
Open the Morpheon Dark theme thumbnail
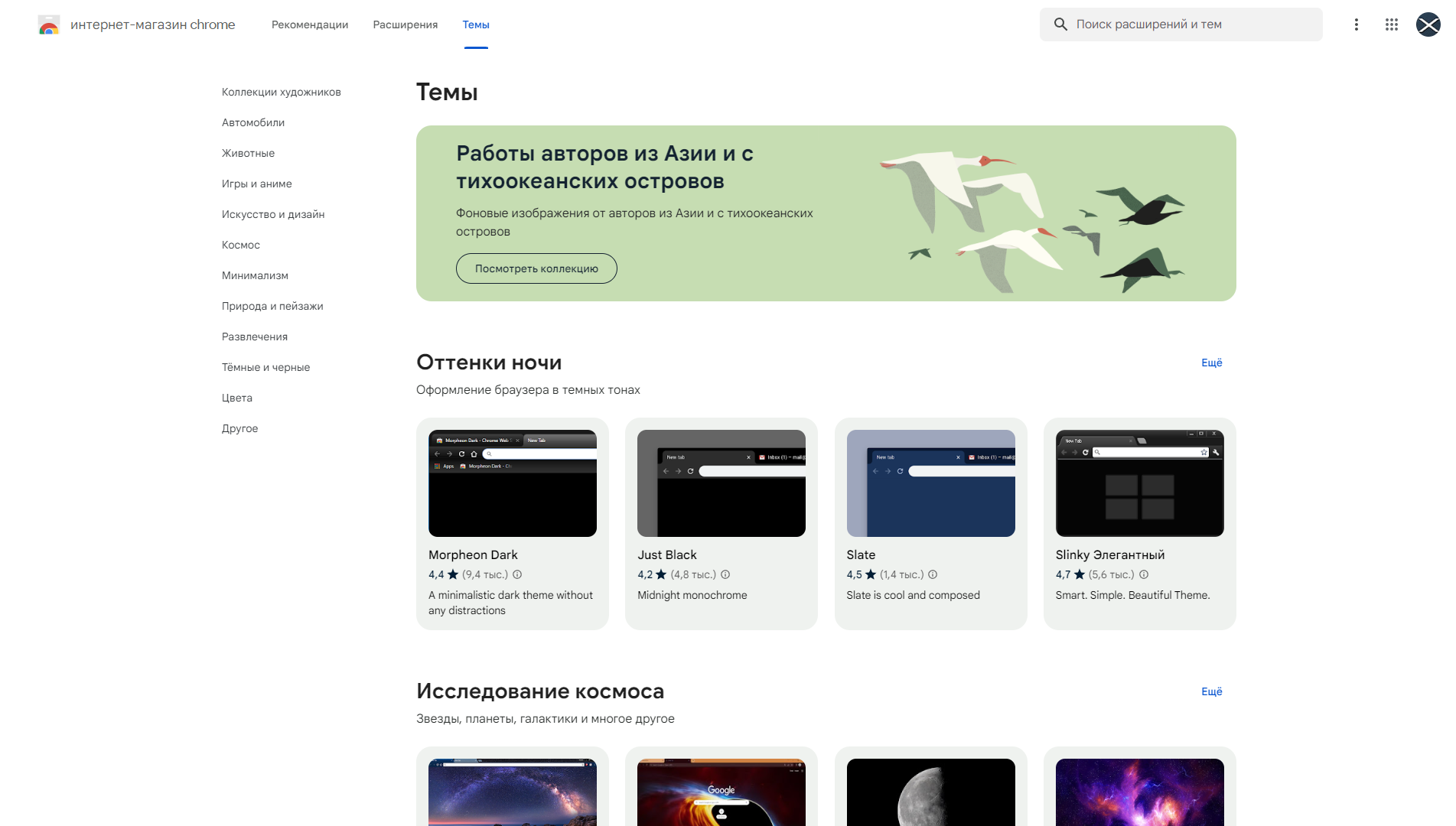[513, 483]
